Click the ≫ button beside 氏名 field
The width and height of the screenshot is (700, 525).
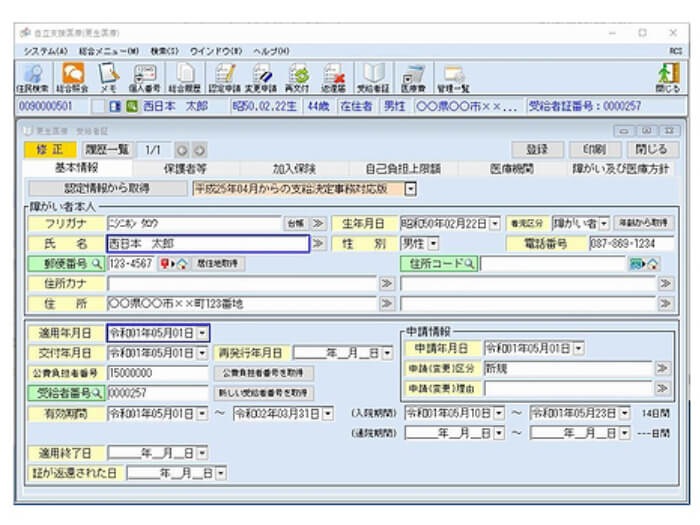[x=318, y=243]
